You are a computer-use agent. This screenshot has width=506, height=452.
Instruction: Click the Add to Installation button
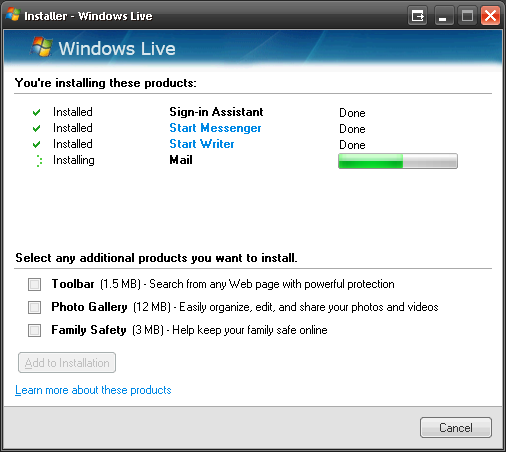pyautogui.click(x=67, y=362)
